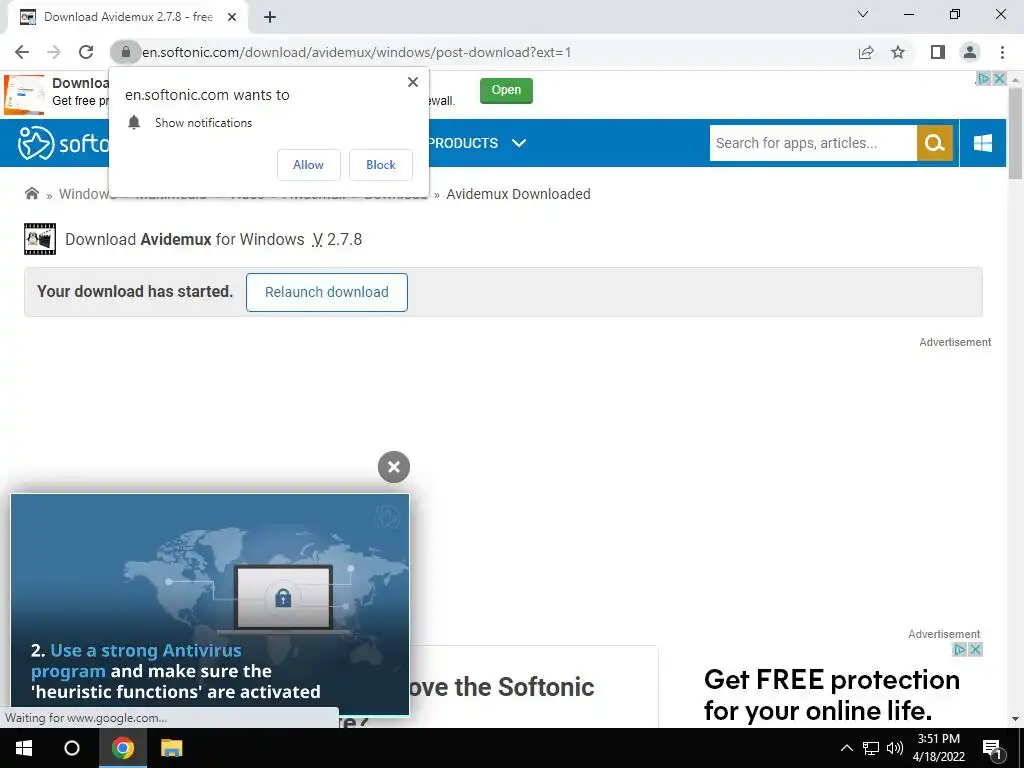Image resolution: width=1024 pixels, height=768 pixels.
Task: Allow notifications from en.softonic.com
Action: tap(308, 165)
